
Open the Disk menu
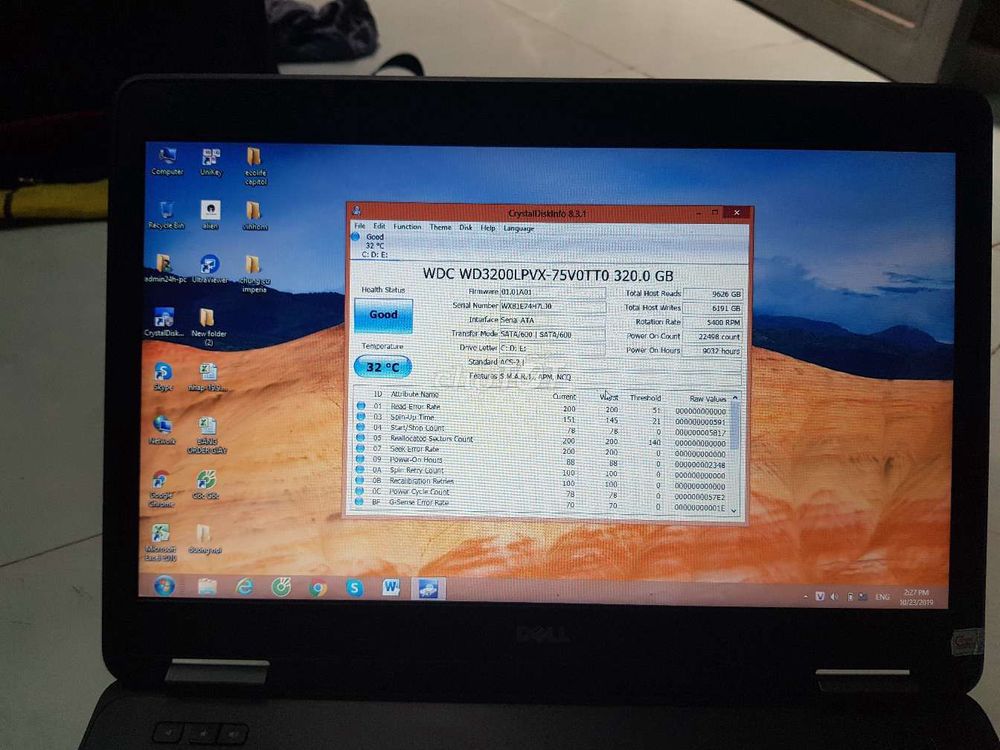tap(466, 228)
